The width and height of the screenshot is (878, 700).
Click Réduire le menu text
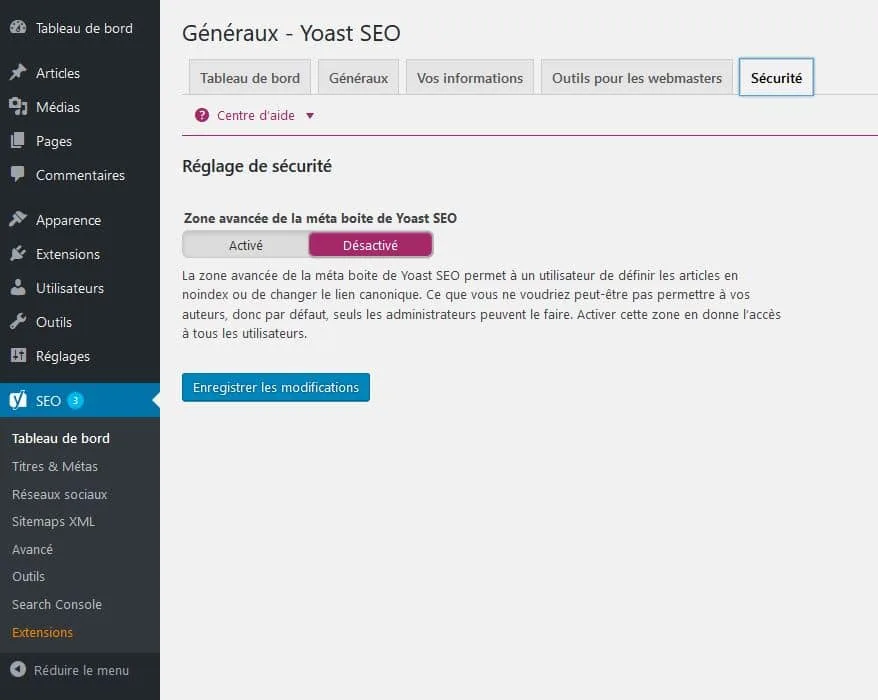[81, 670]
